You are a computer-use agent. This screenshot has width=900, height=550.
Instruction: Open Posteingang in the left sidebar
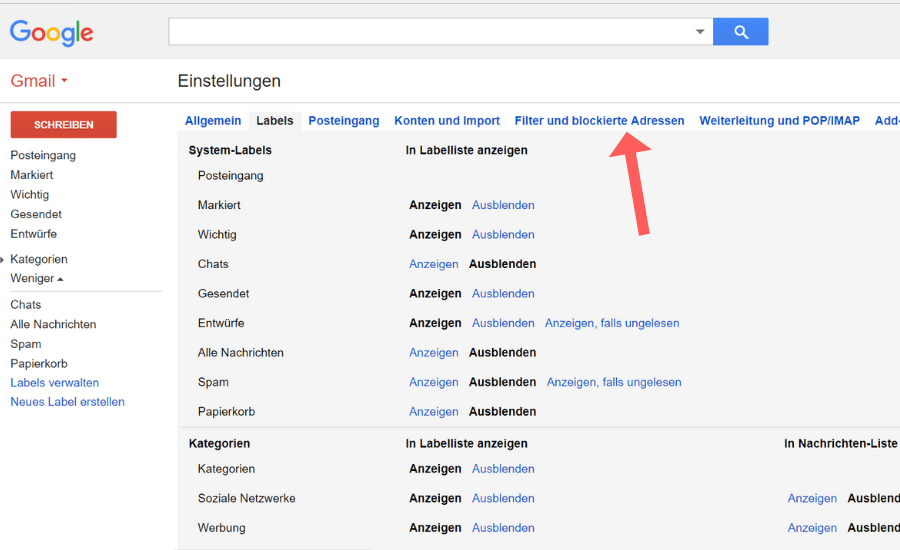[43, 155]
